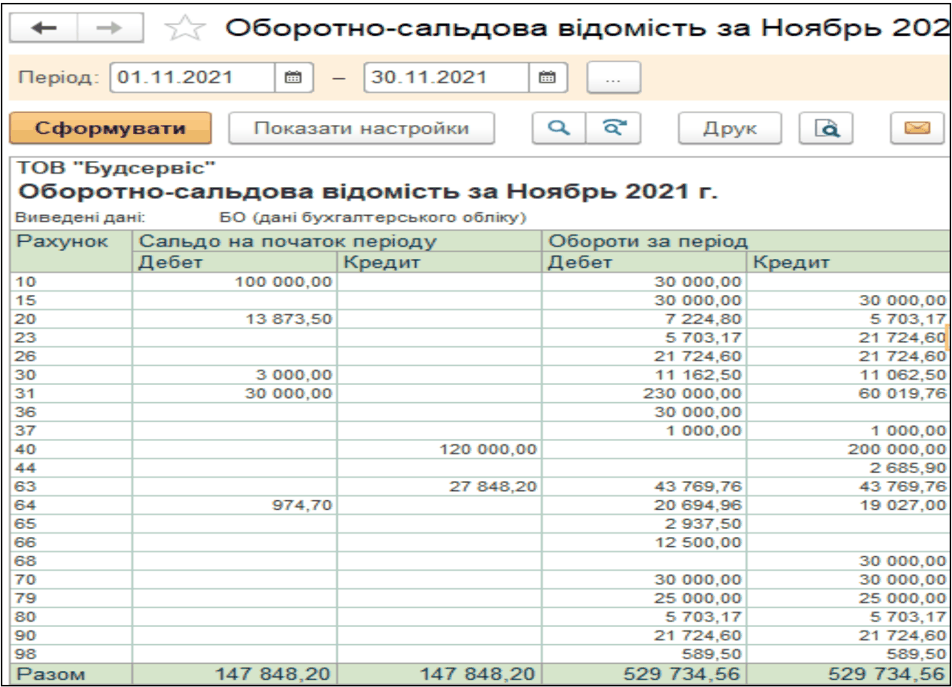Open period selection with the ellipsis button
Viewport: 952px width, 687px height.
click(613, 78)
